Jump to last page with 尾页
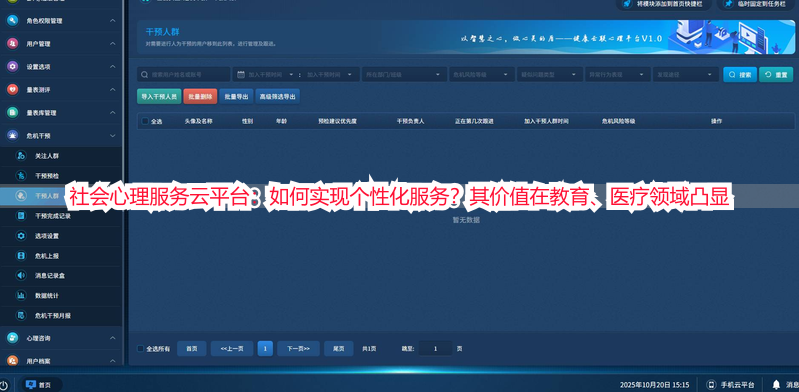Viewport: 799px width, 392px height. pyautogui.click(x=339, y=349)
